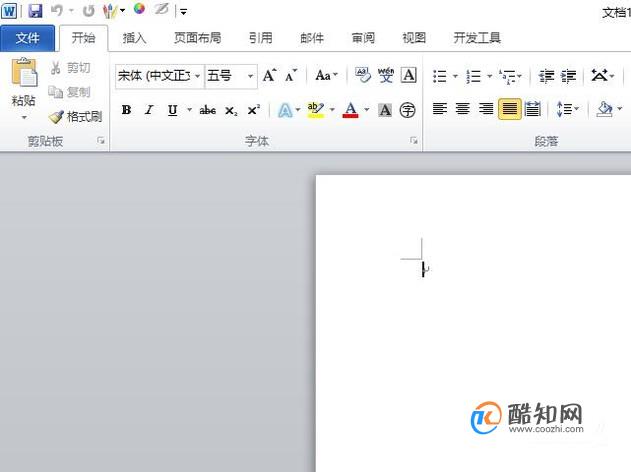Switch to the 插入 (Insert) tab
Screen dimensions: 631x472
(134, 38)
